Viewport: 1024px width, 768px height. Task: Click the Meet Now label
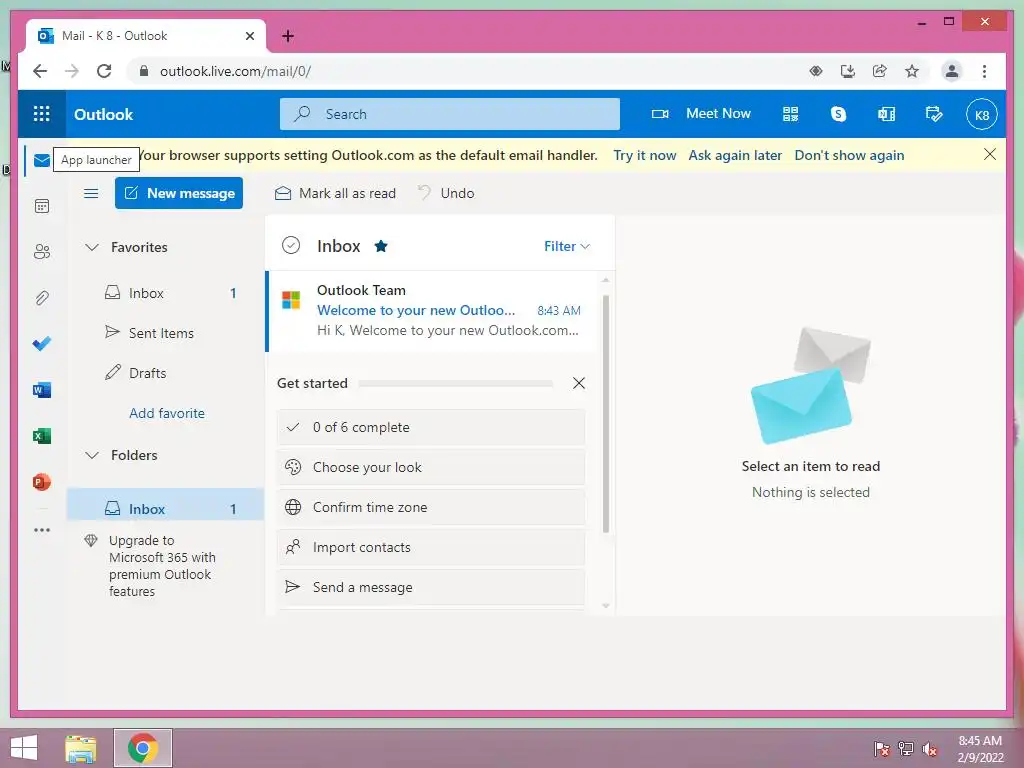pyautogui.click(x=718, y=114)
